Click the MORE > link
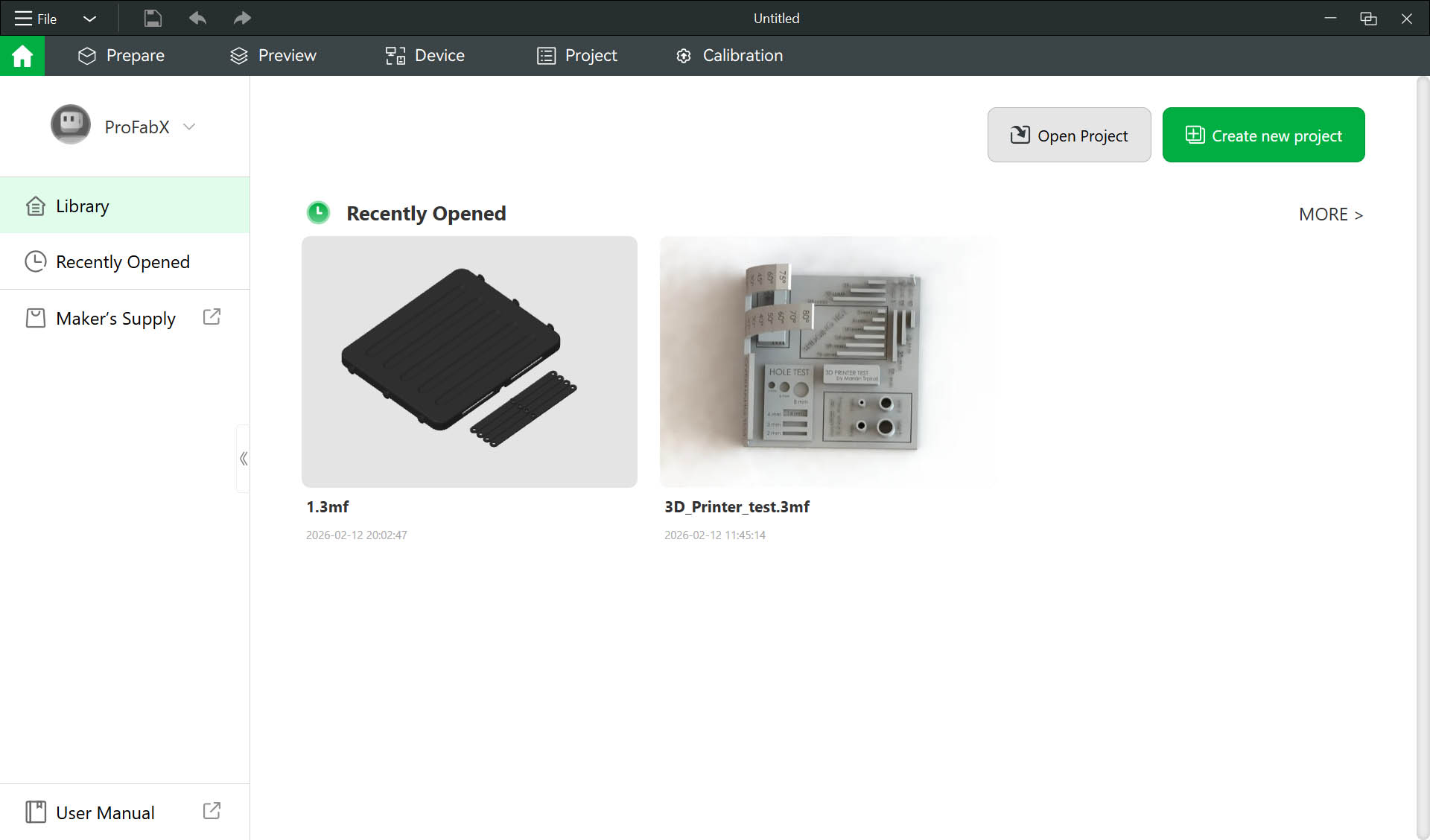This screenshot has height=840, width=1430. coord(1330,214)
